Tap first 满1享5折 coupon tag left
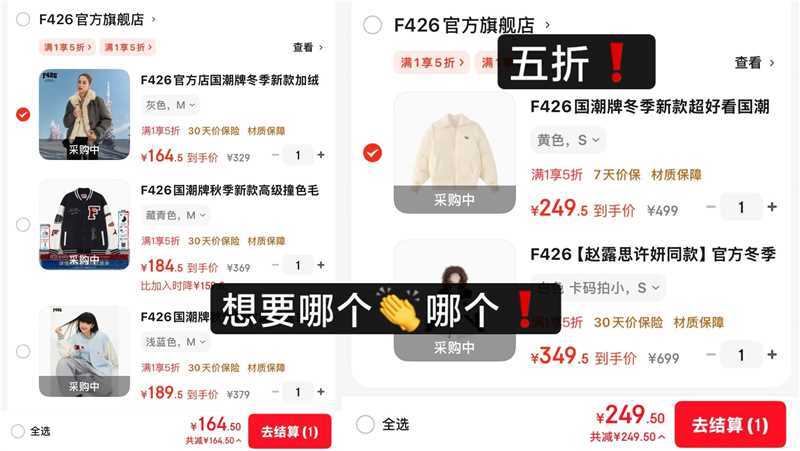 67,47
